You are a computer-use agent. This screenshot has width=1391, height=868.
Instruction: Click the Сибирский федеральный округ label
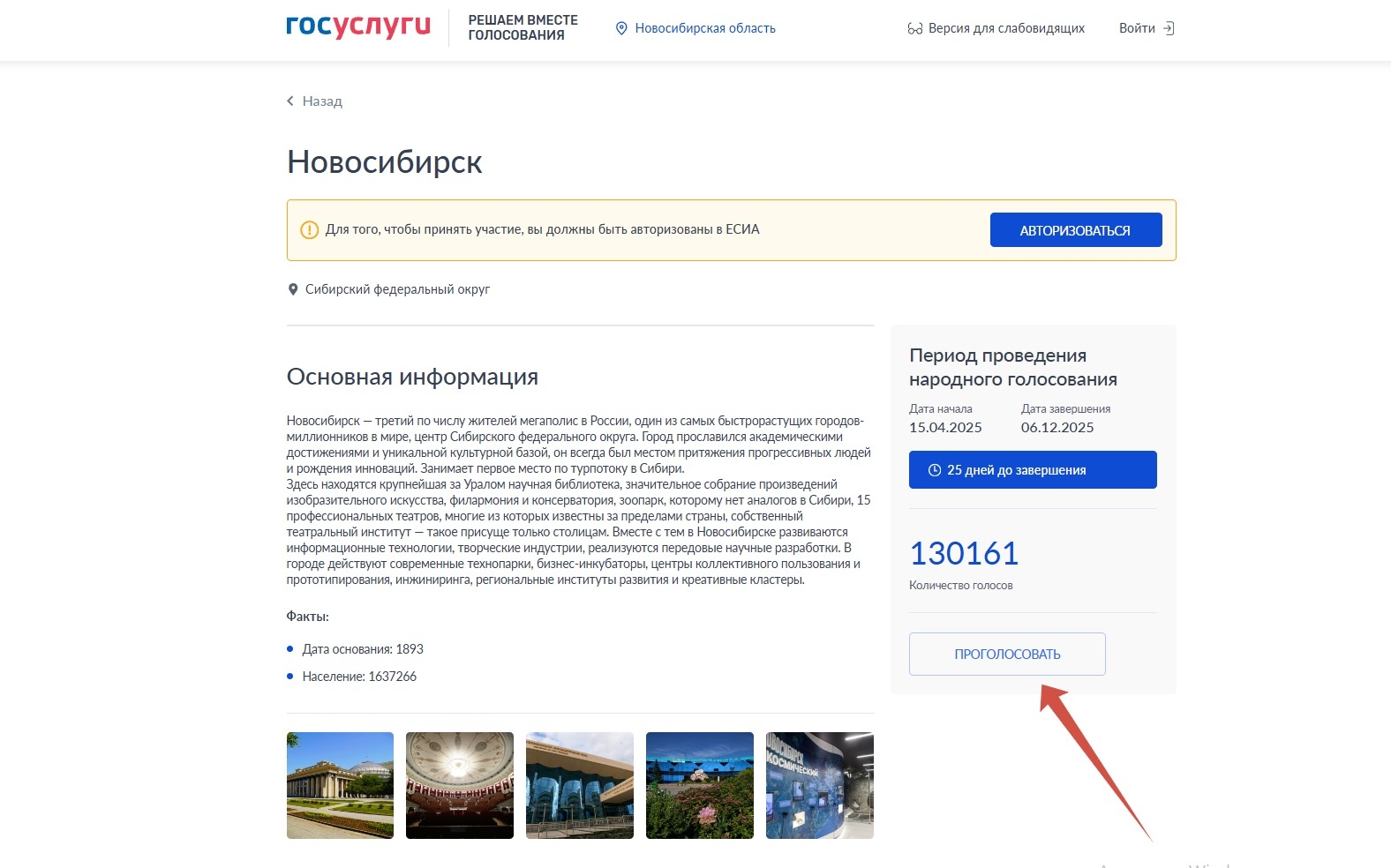pos(397,289)
